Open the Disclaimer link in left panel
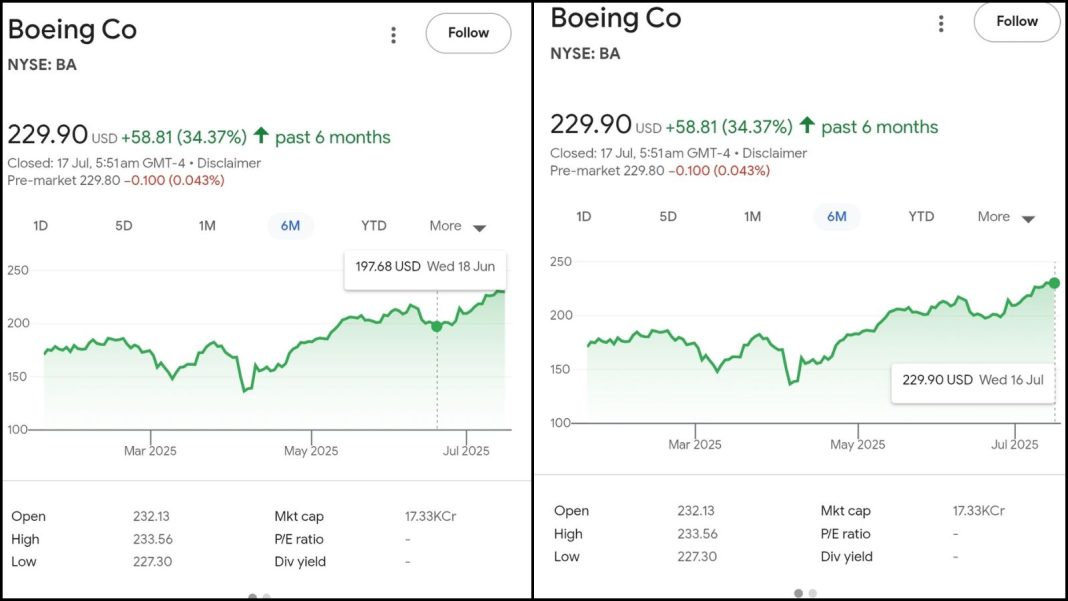This screenshot has width=1068, height=601. tap(229, 163)
